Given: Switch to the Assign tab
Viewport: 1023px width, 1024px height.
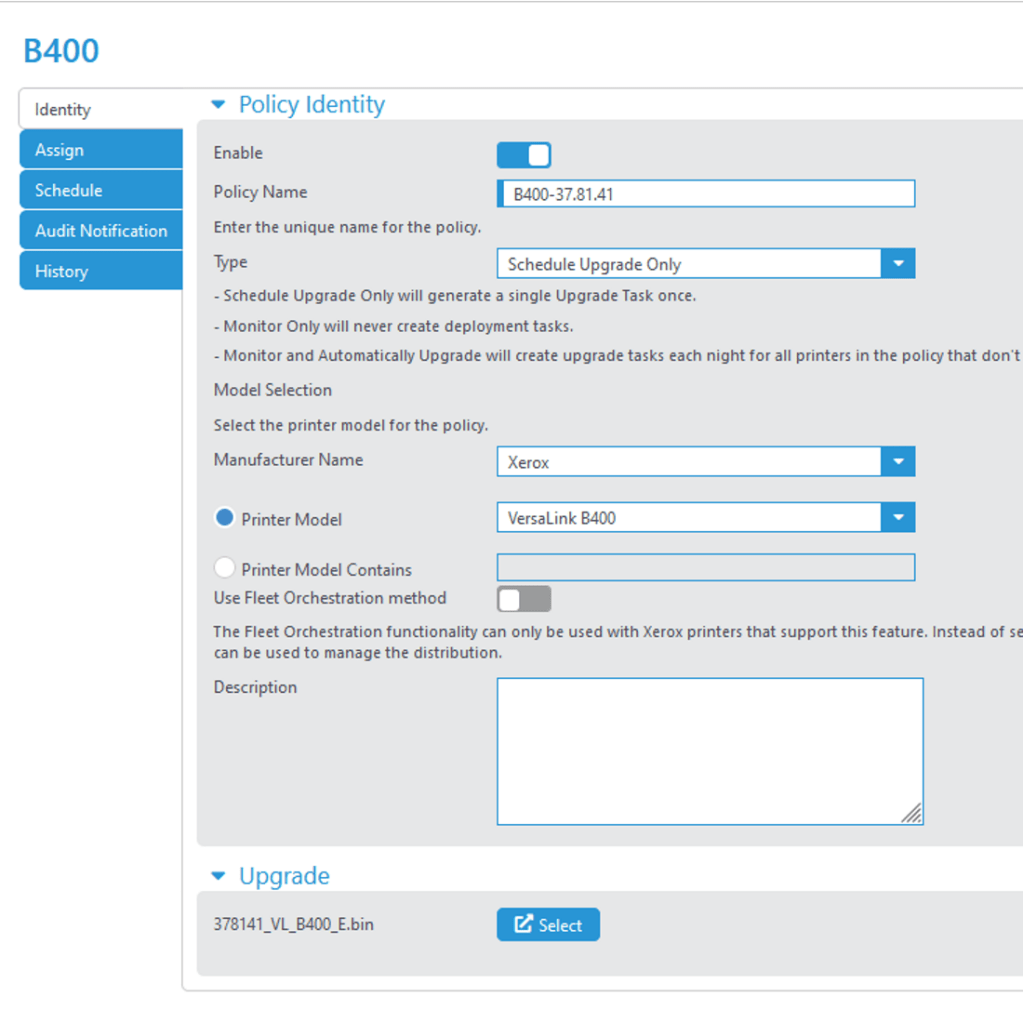Looking at the screenshot, I should tap(100, 150).
